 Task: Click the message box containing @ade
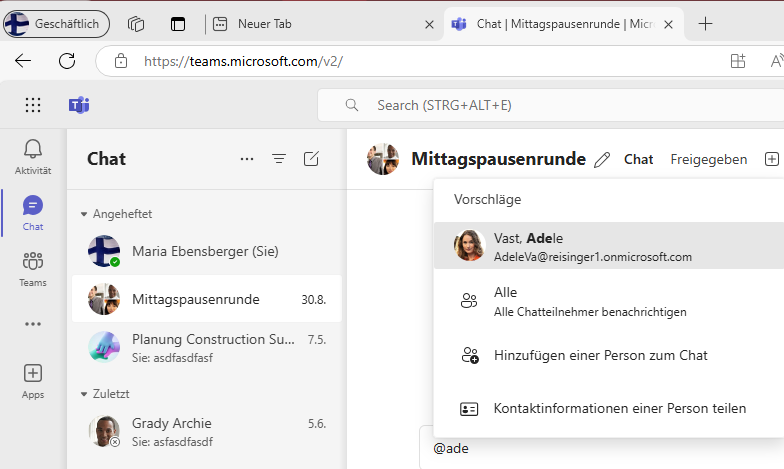point(602,448)
